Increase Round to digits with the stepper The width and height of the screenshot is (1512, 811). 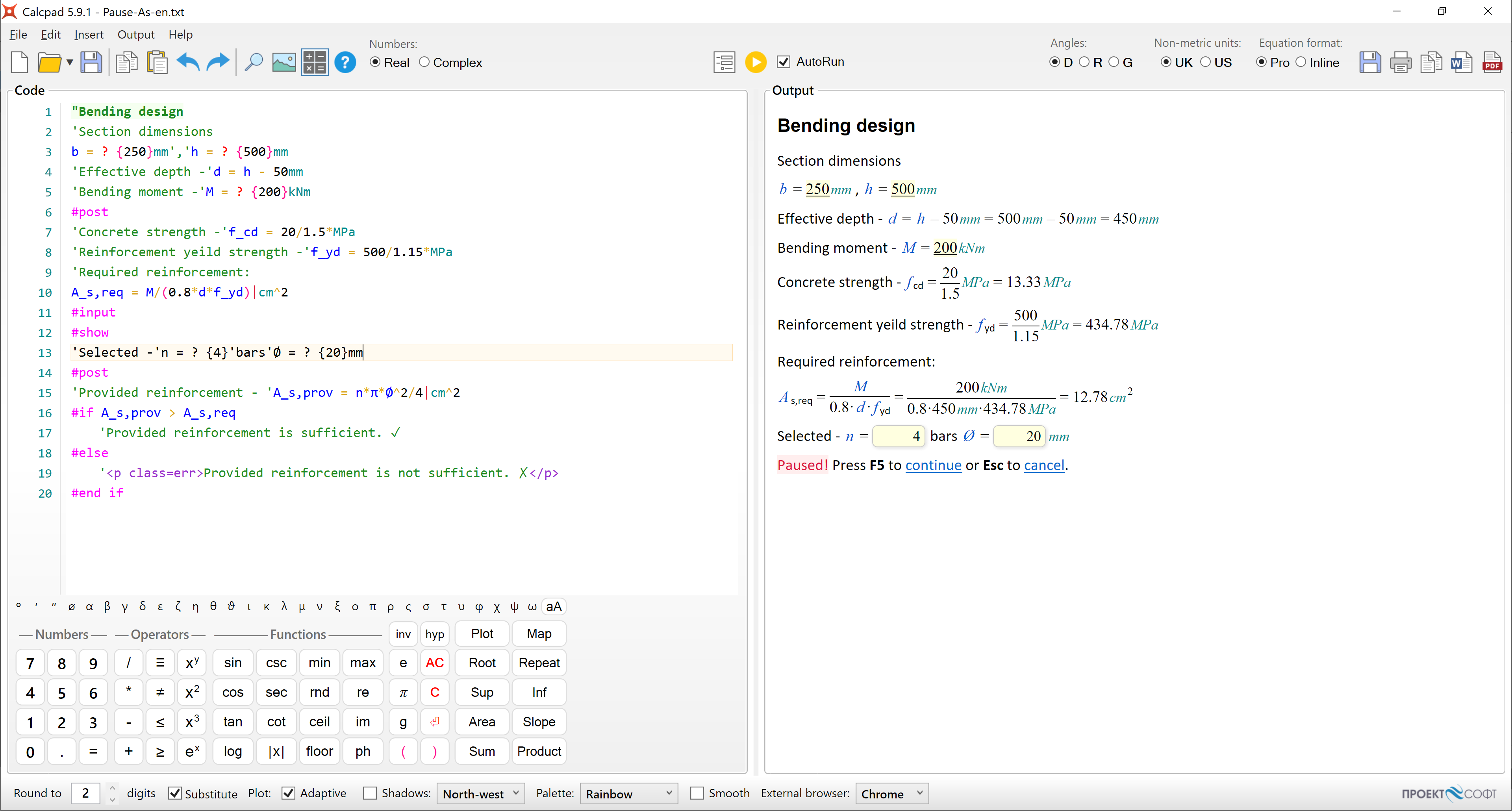pyautogui.click(x=112, y=788)
